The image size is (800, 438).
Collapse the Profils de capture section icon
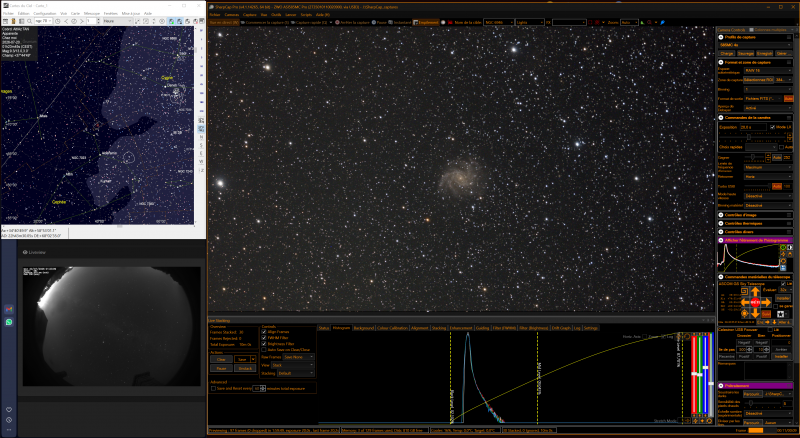[721, 37]
